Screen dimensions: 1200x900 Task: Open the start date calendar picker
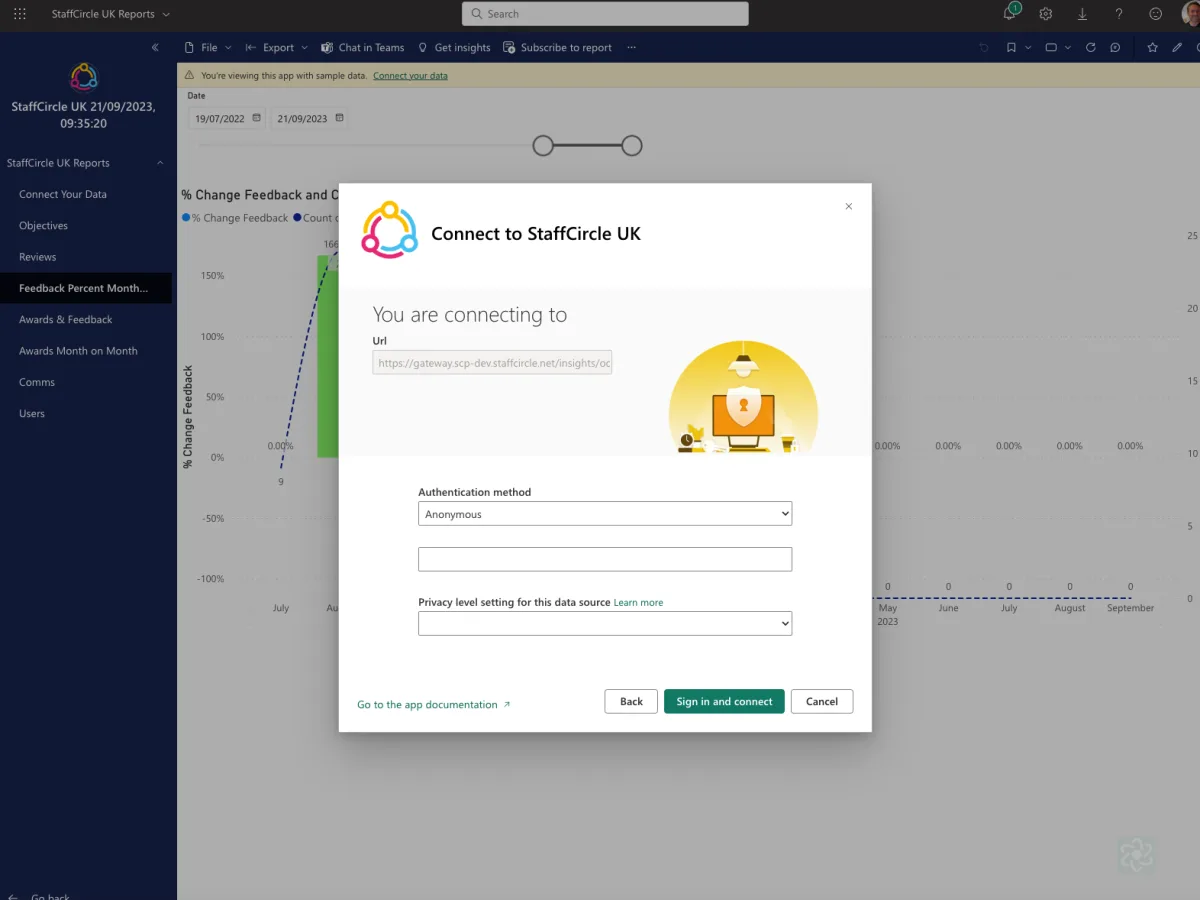pos(256,118)
